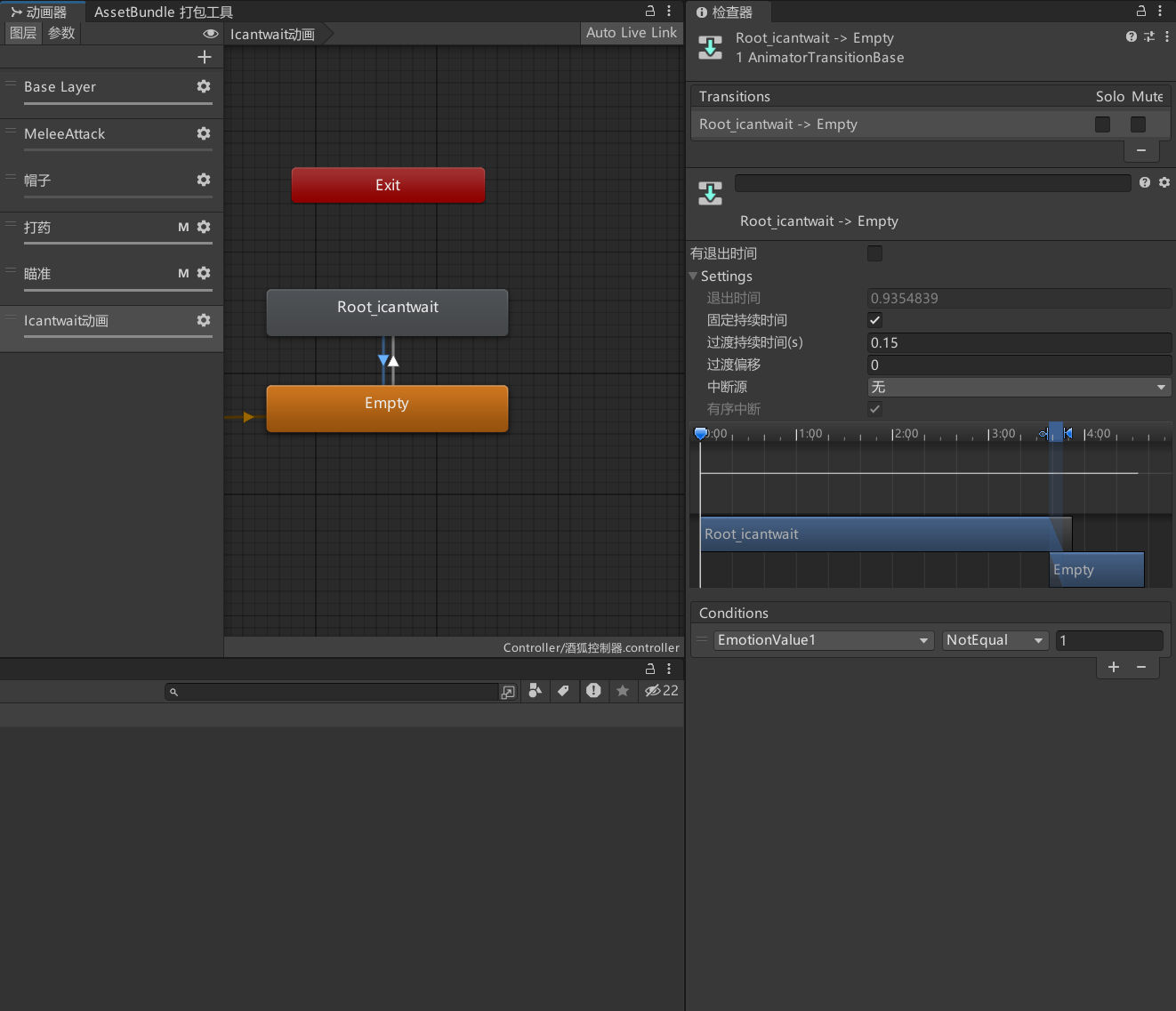The width and height of the screenshot is (1176, 1011).
Task: Toggle the eye visibility icon in Animator
Action: 211,34
